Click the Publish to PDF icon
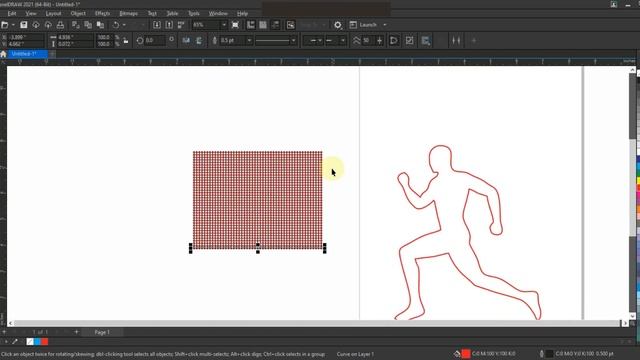 click(x=181, y=25)
